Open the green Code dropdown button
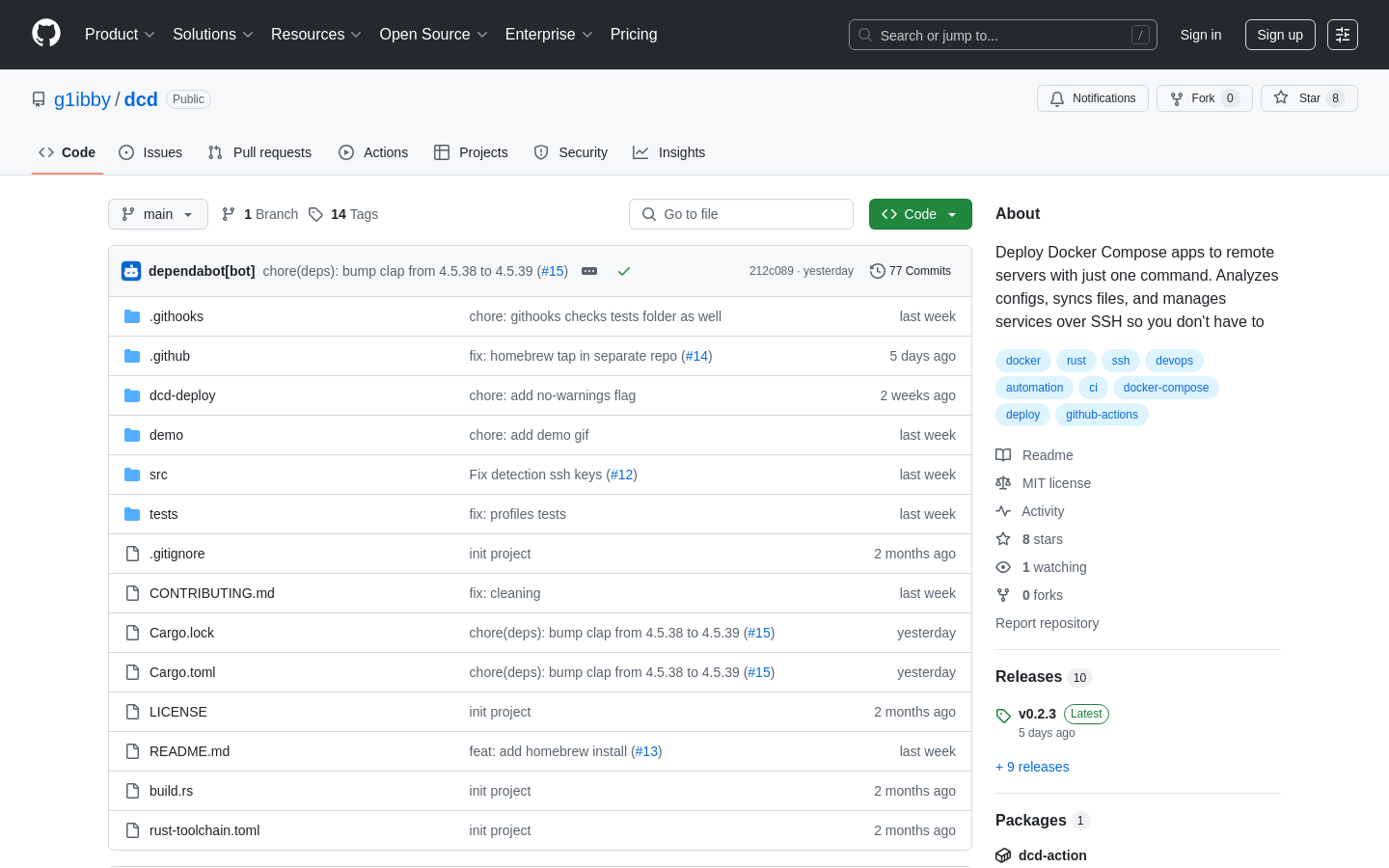The height and width of the screenshot is (868, 1389). (x=920, y=214)
